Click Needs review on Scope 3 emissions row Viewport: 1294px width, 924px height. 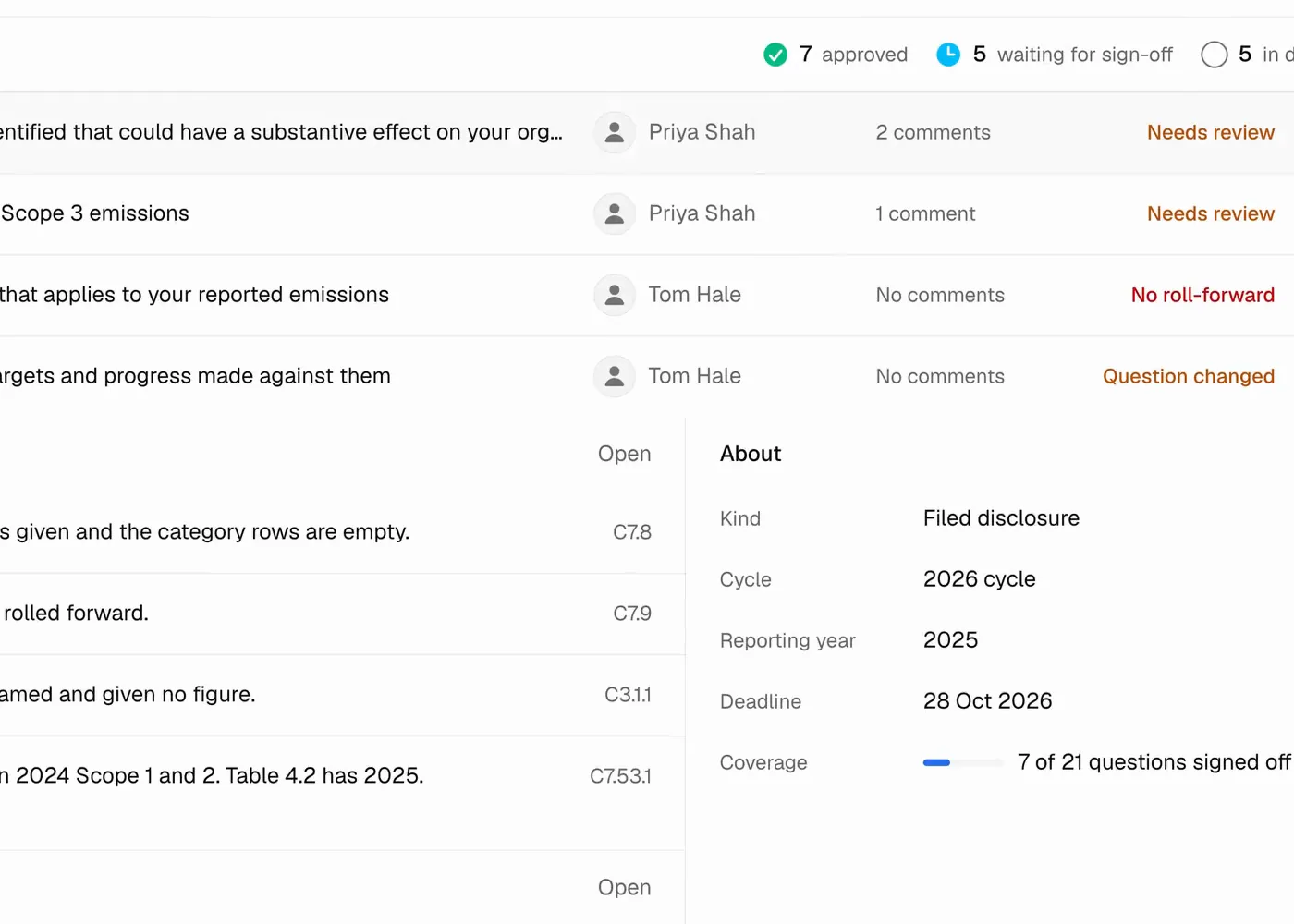[x=1211, y=214]
